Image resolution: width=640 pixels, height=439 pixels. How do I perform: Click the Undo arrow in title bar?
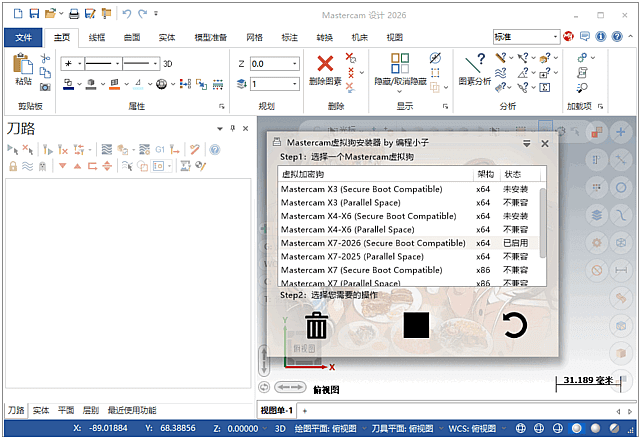126,14
